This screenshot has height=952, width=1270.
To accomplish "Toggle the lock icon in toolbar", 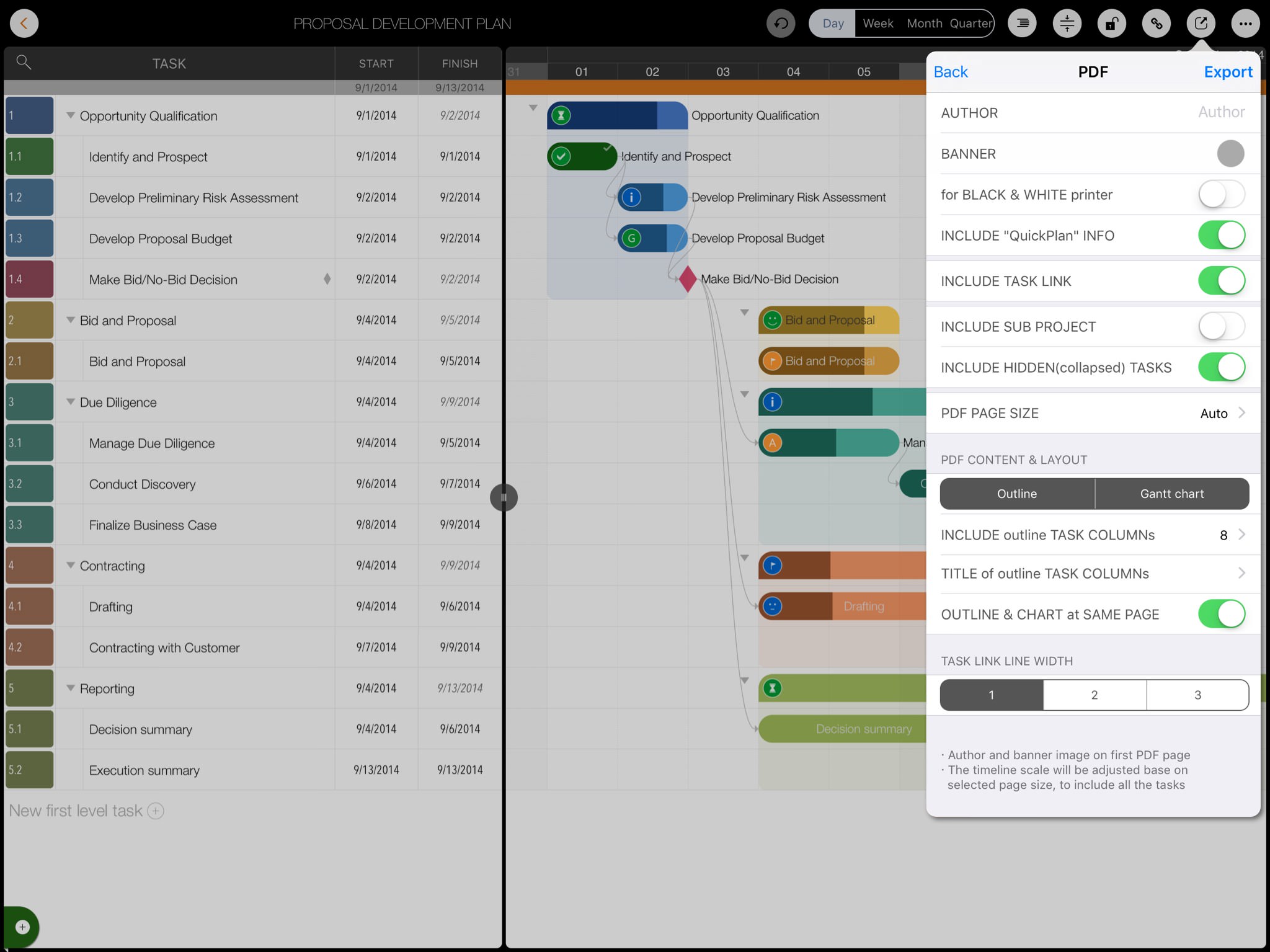I will pyautogui.click(x=1112, y=24).
